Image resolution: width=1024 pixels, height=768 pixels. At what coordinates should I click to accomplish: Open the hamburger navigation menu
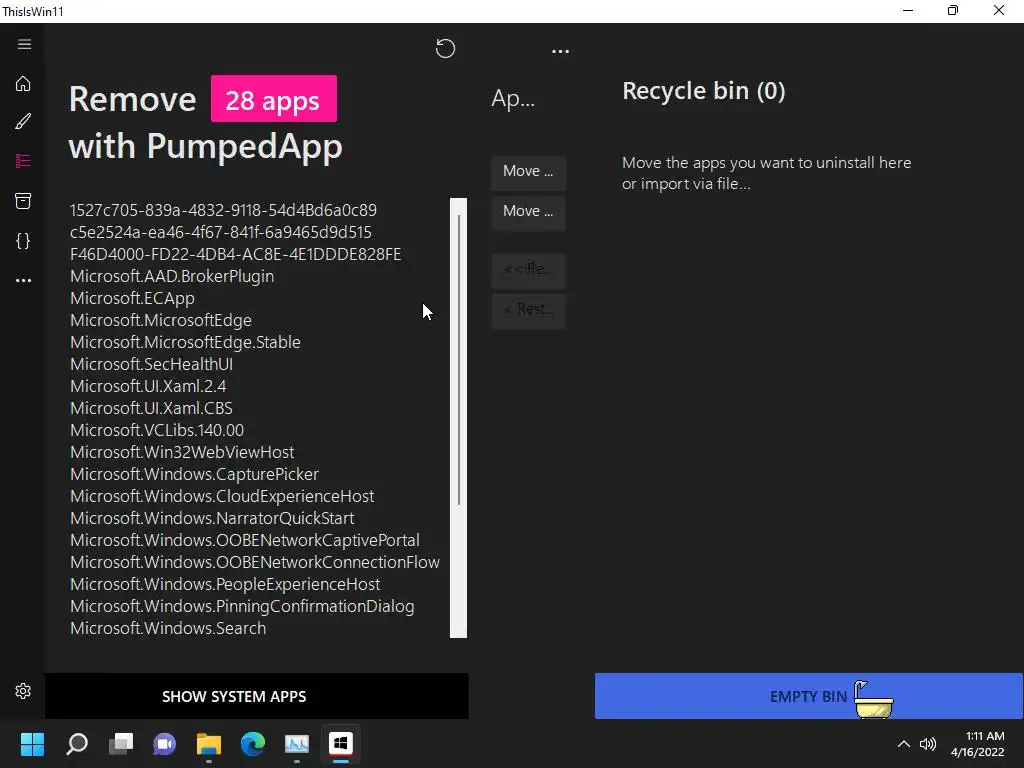point(24,44)
